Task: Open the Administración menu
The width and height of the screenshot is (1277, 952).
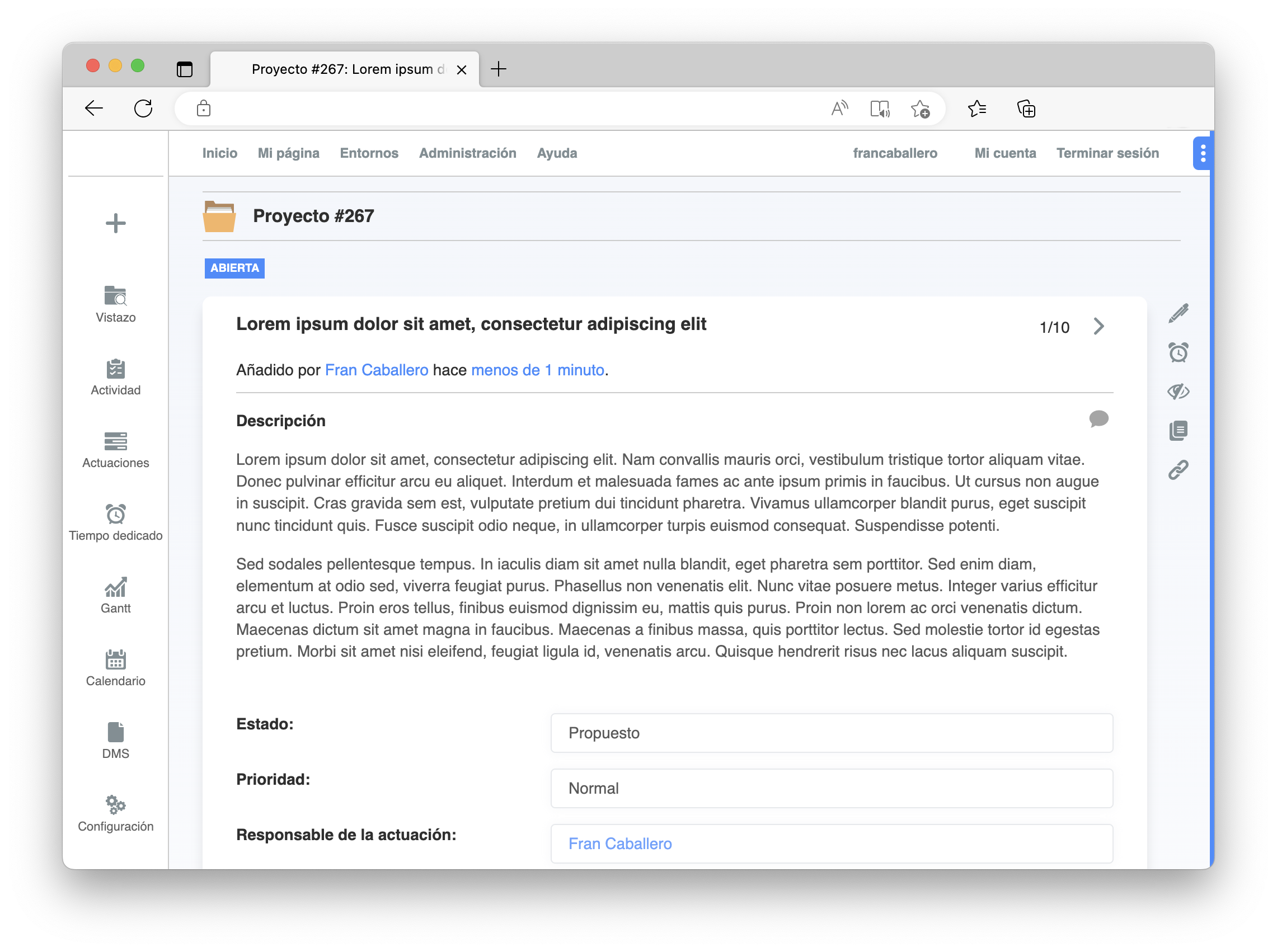Action: click(x=467, y=153)
